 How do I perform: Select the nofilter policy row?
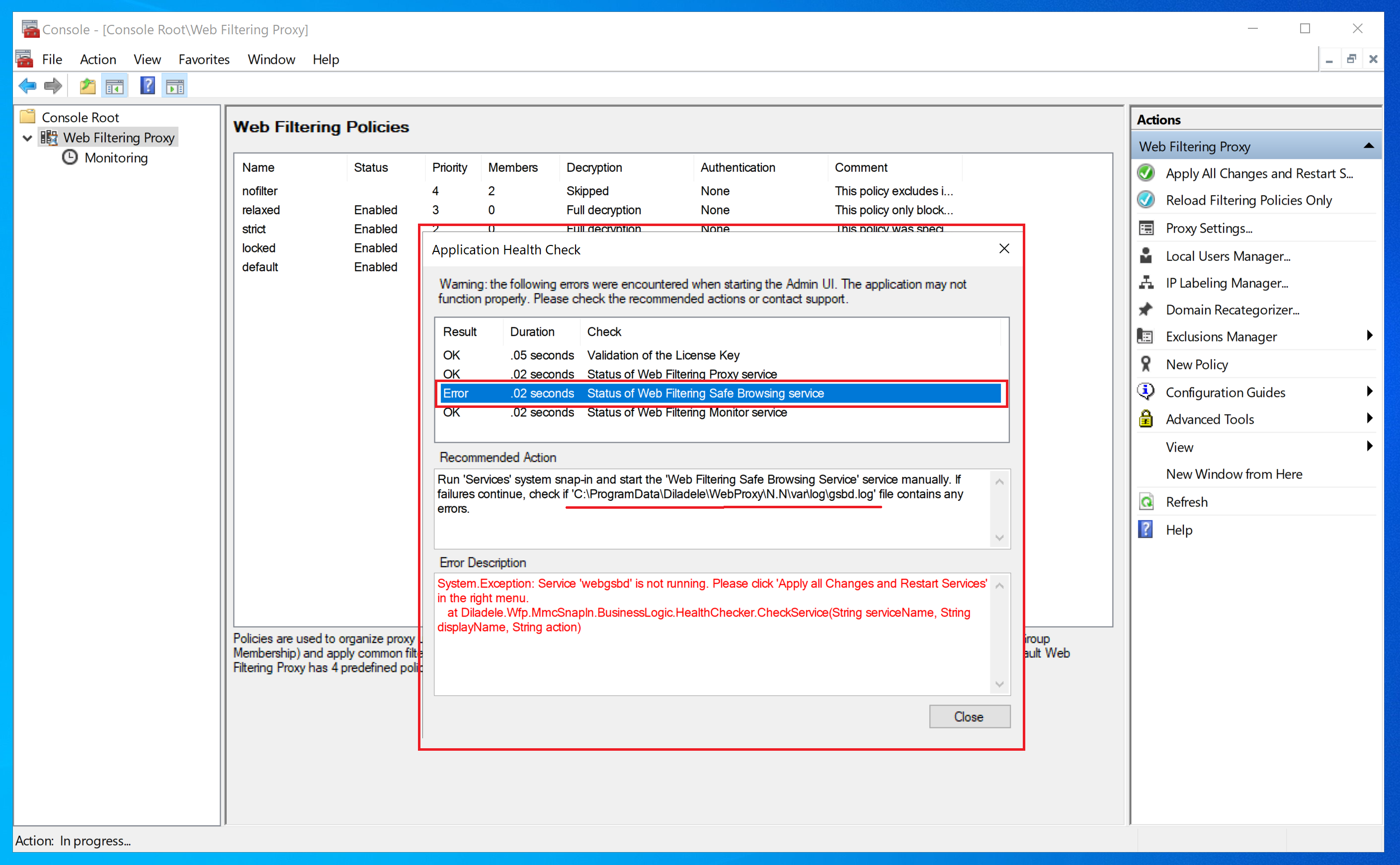pos(598,191)
